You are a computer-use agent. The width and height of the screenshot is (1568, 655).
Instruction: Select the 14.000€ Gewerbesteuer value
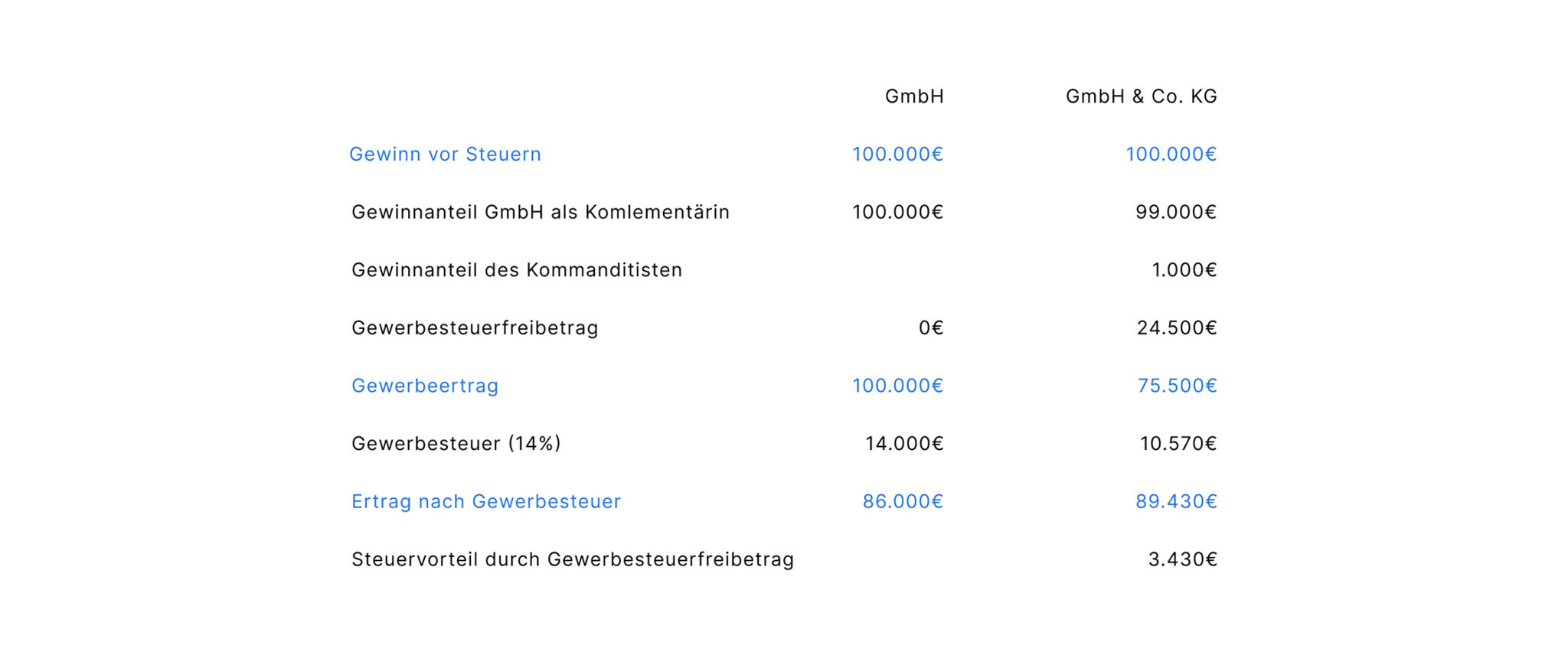tap(904, 444)
